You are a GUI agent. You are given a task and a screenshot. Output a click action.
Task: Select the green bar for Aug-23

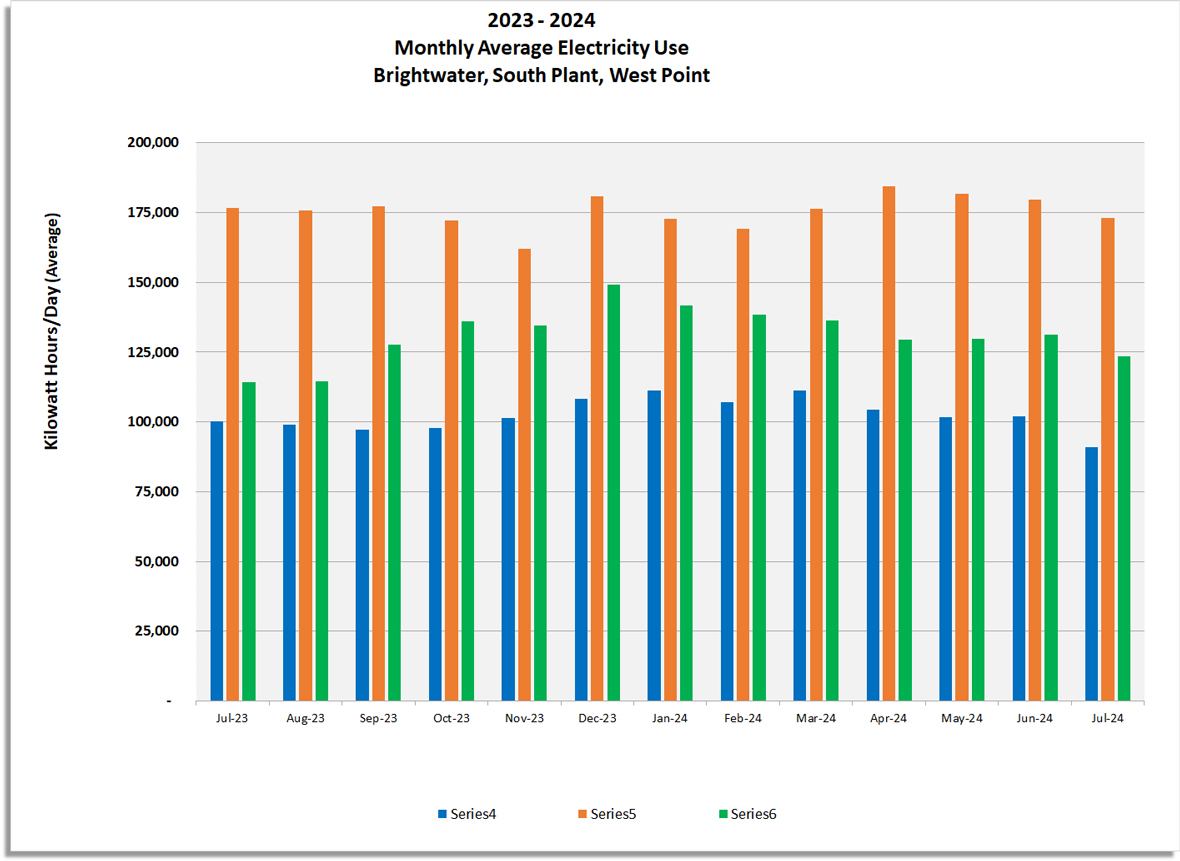click(x=321, y=541)
